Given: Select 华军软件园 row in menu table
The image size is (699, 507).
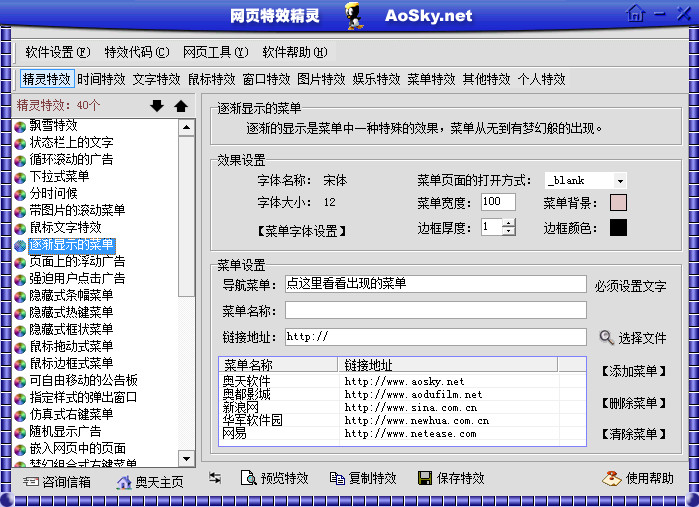Looking at the screenshot, I should [x=402, y=420].
